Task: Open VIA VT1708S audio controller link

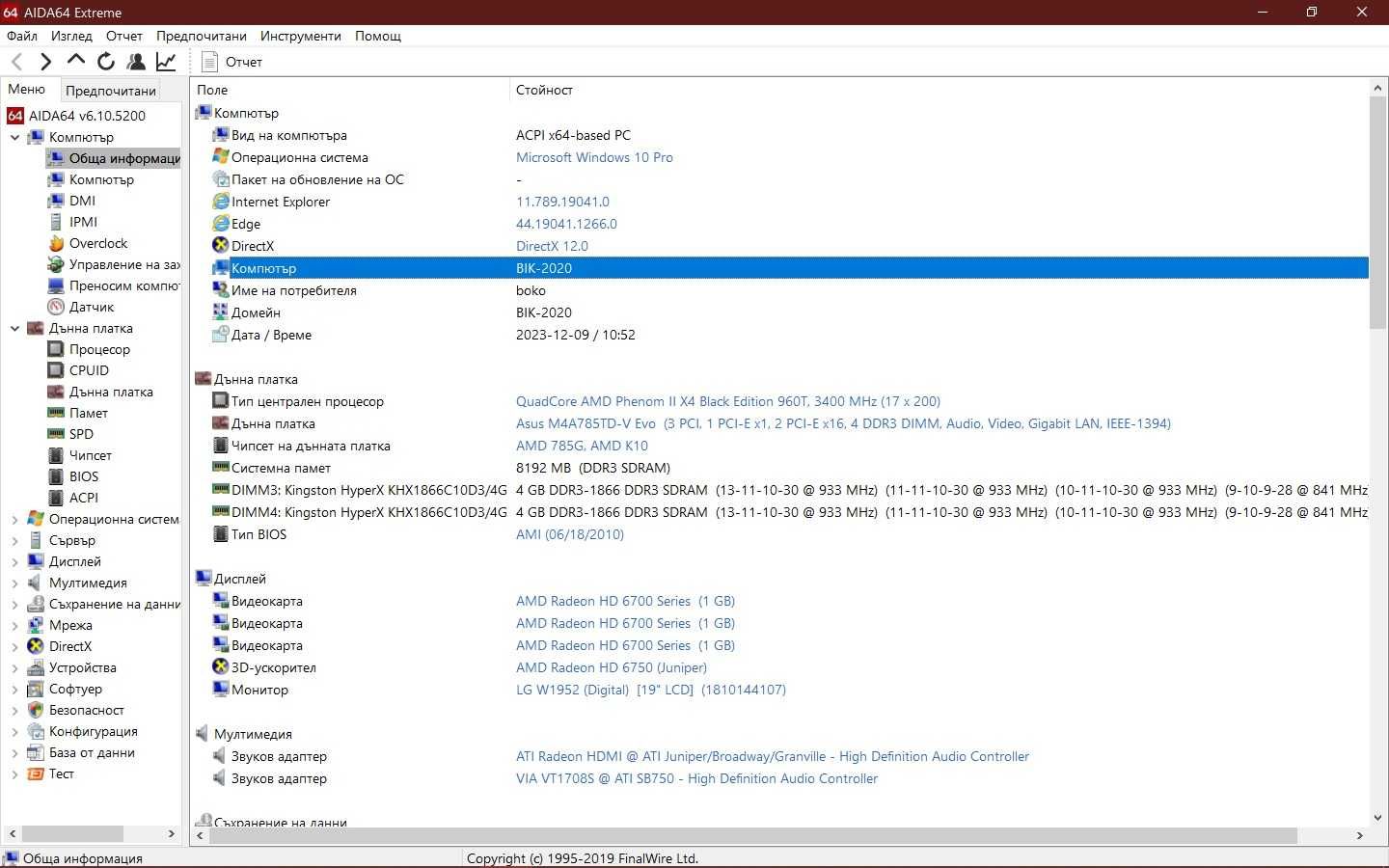Action: pyautogui.click(x=696, y=778)
